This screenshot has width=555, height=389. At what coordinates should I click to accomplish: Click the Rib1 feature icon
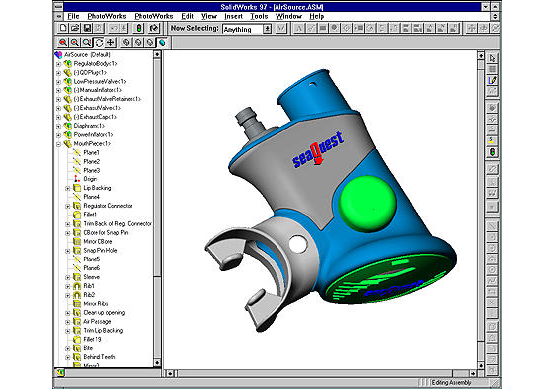[x=77, y=286]
